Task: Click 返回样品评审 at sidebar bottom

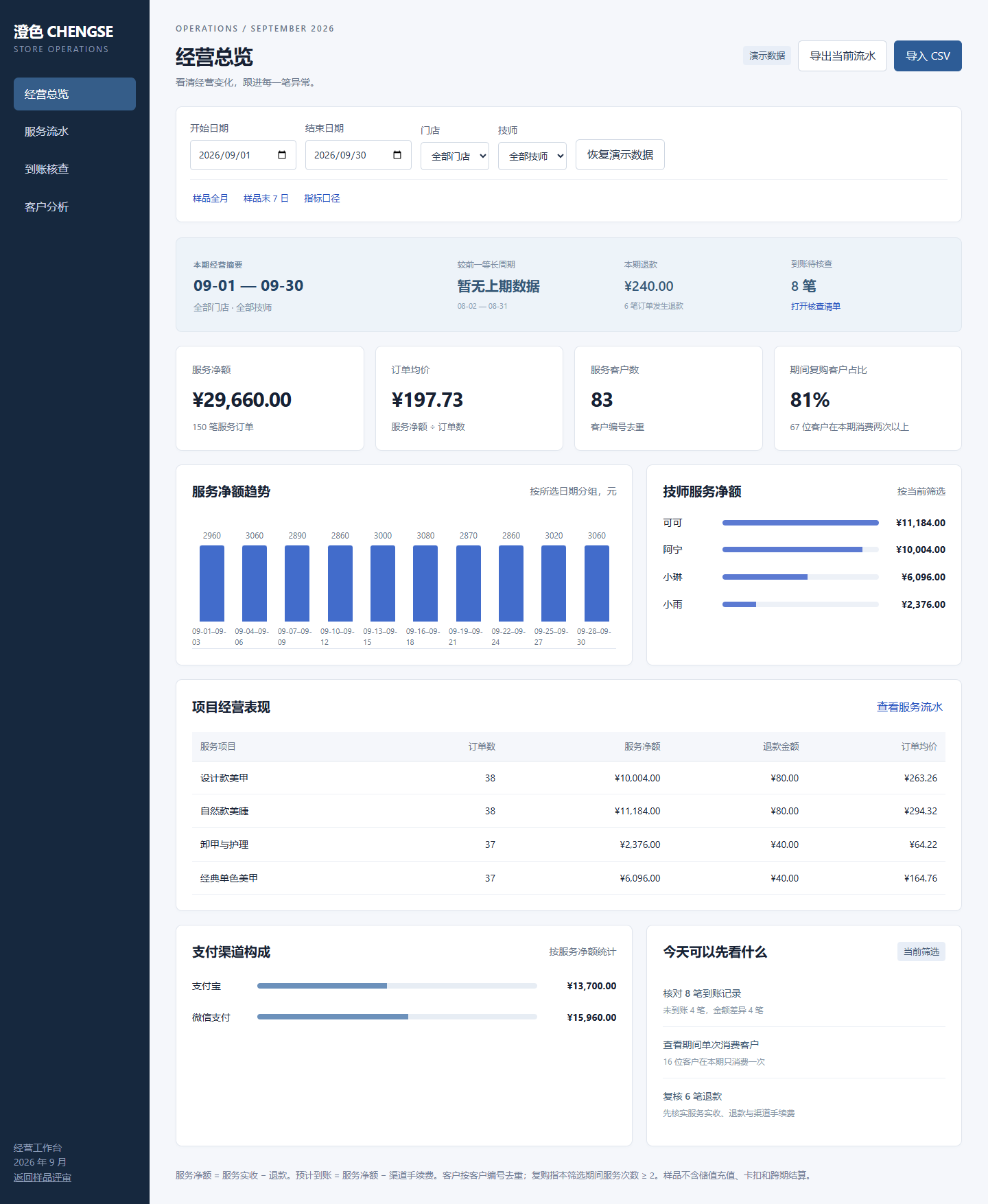Action: (43, 1178)
